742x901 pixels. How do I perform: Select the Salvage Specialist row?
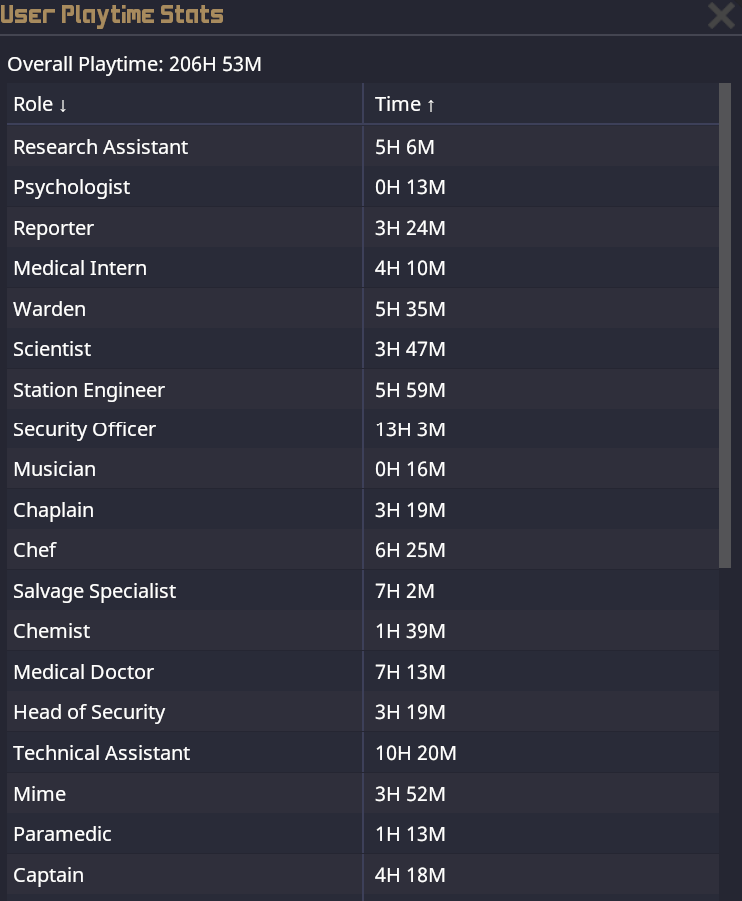[x=94, y=591]
